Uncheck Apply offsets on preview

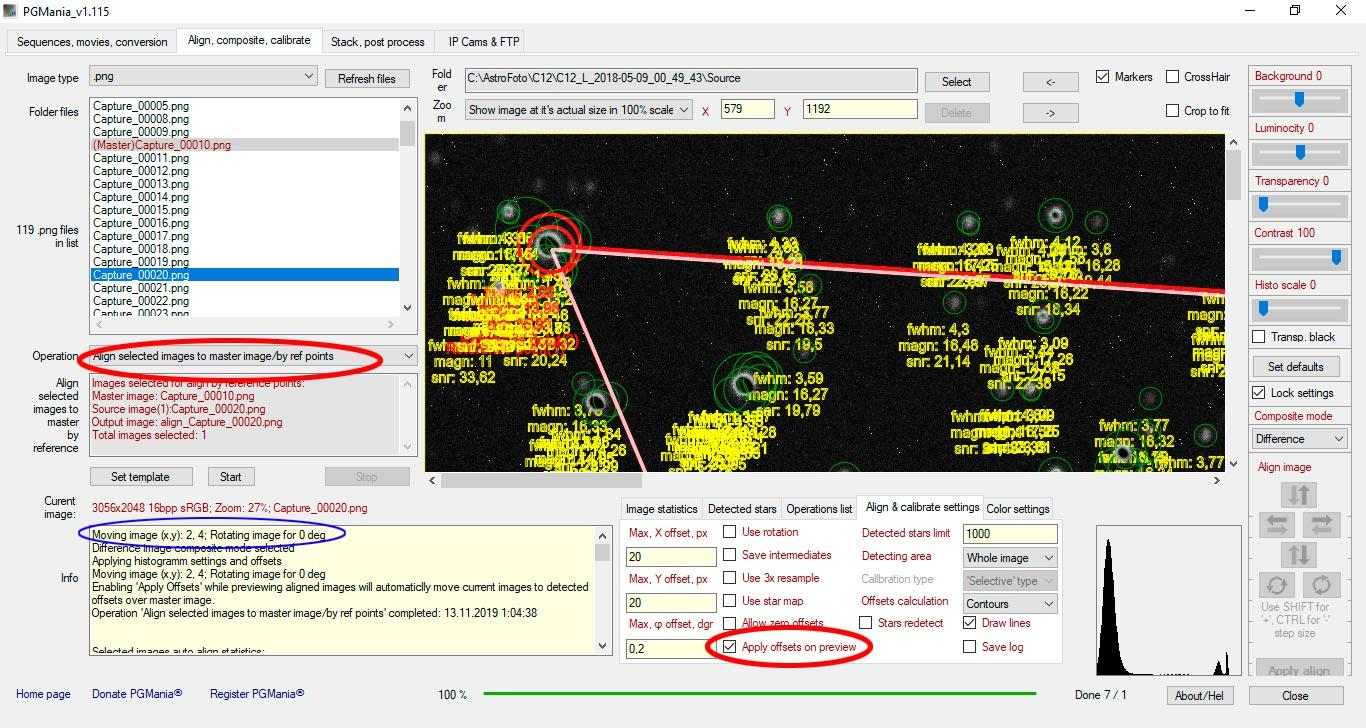coord(730,647)
